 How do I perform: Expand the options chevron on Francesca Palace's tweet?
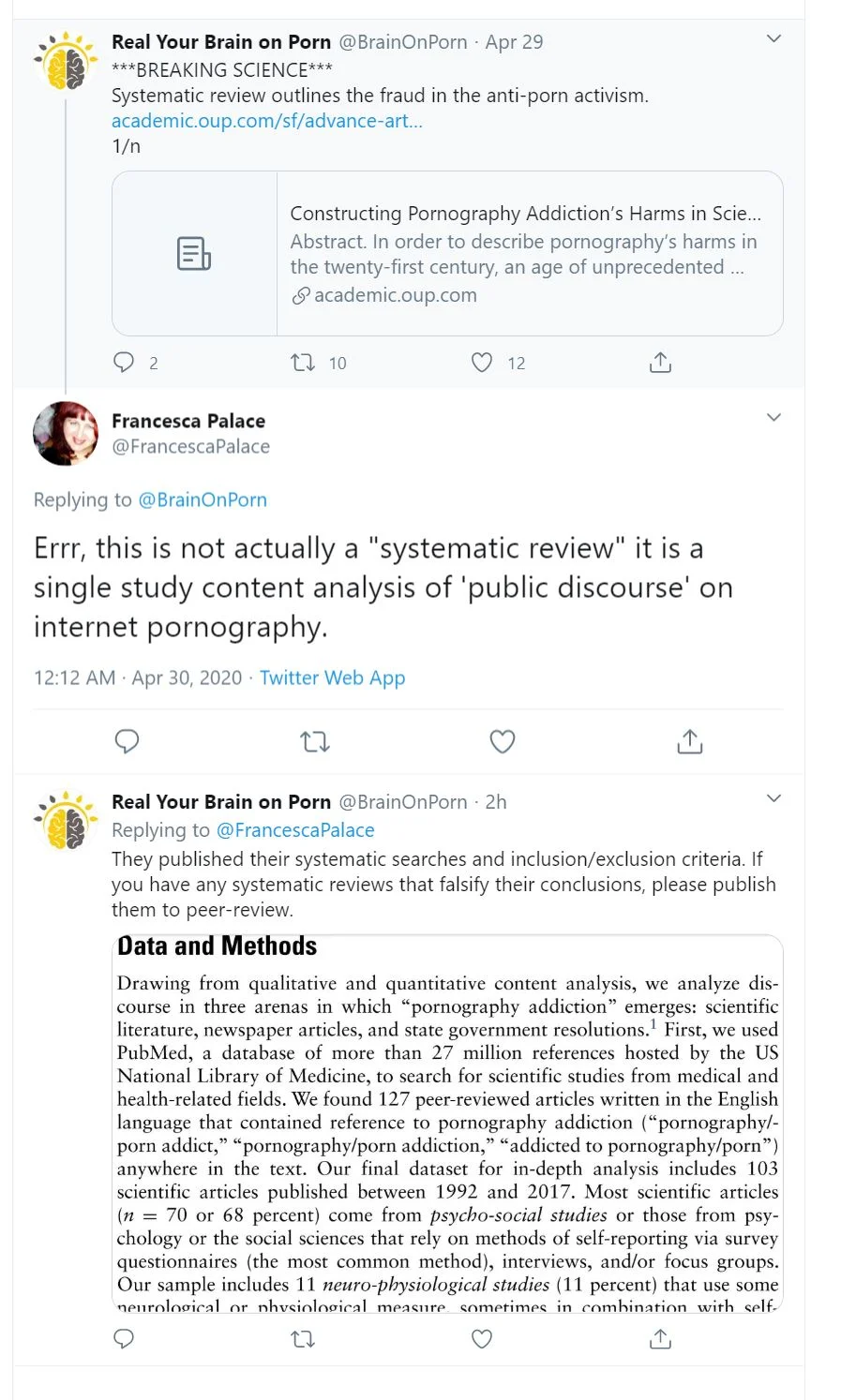[773, 418]
